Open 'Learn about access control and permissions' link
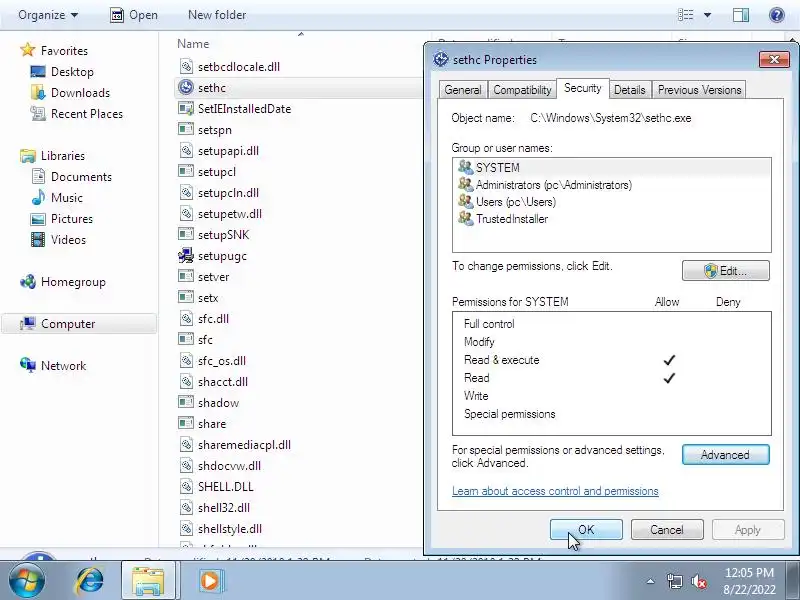Viewport: 800px width, 600px height. pyautogui.click(x=555, y=491)
